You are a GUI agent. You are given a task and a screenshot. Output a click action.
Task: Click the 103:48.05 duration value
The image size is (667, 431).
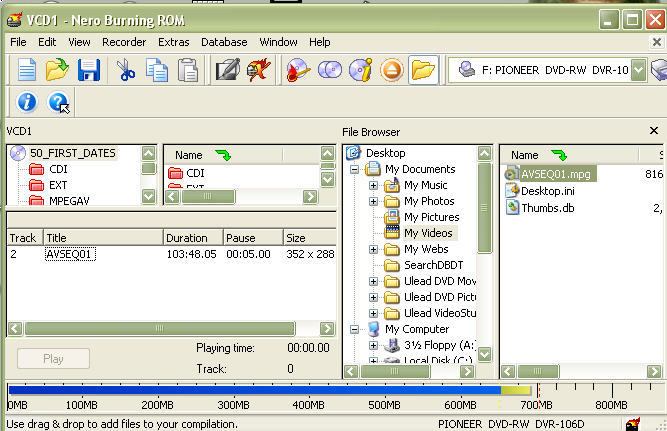tap(191, 254)
